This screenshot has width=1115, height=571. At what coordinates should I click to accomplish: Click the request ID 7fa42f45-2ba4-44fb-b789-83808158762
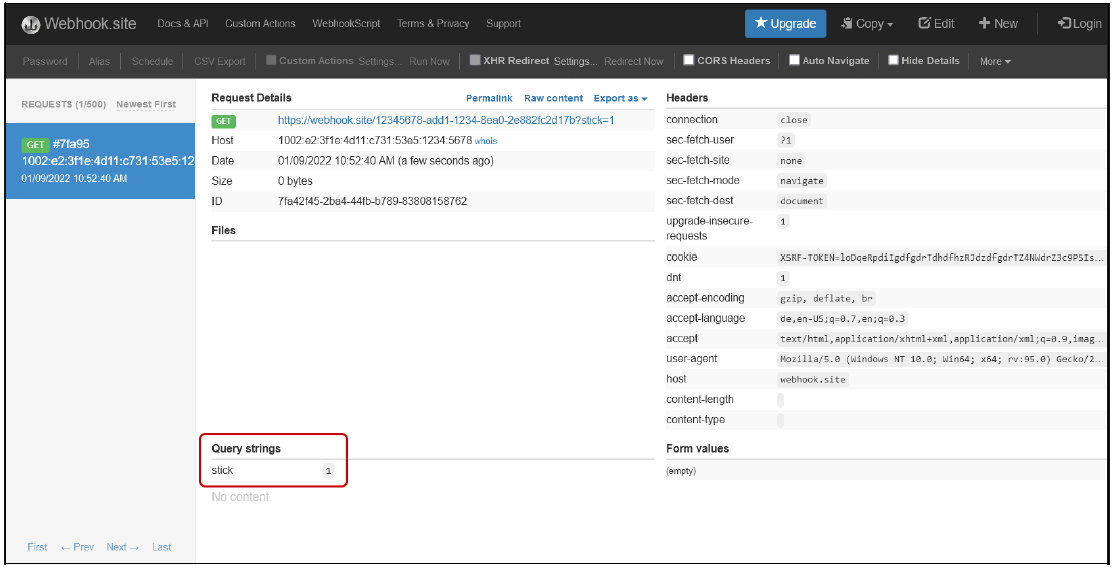pyautogui.click(x=373, y=201)
